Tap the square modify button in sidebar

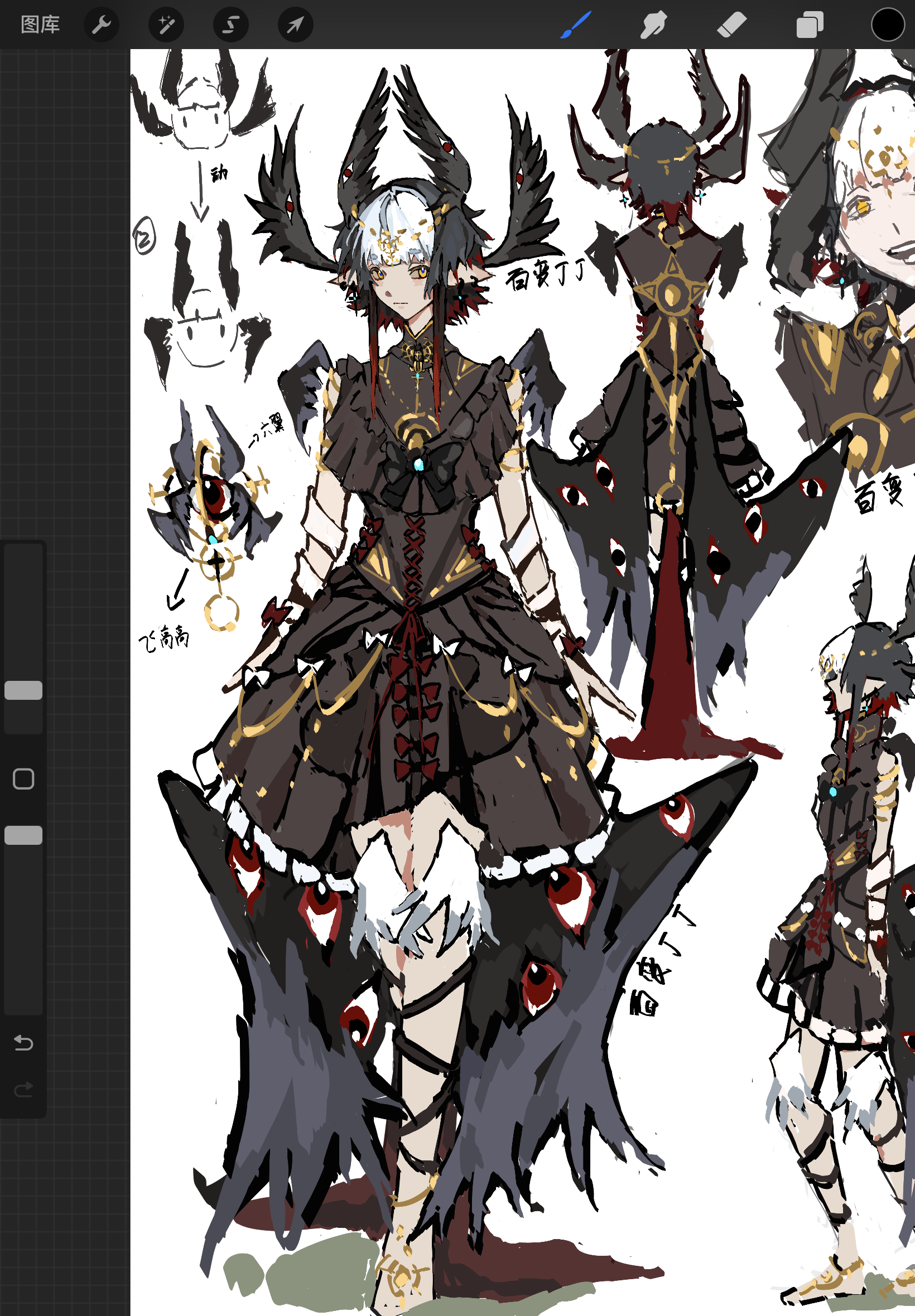23,778
